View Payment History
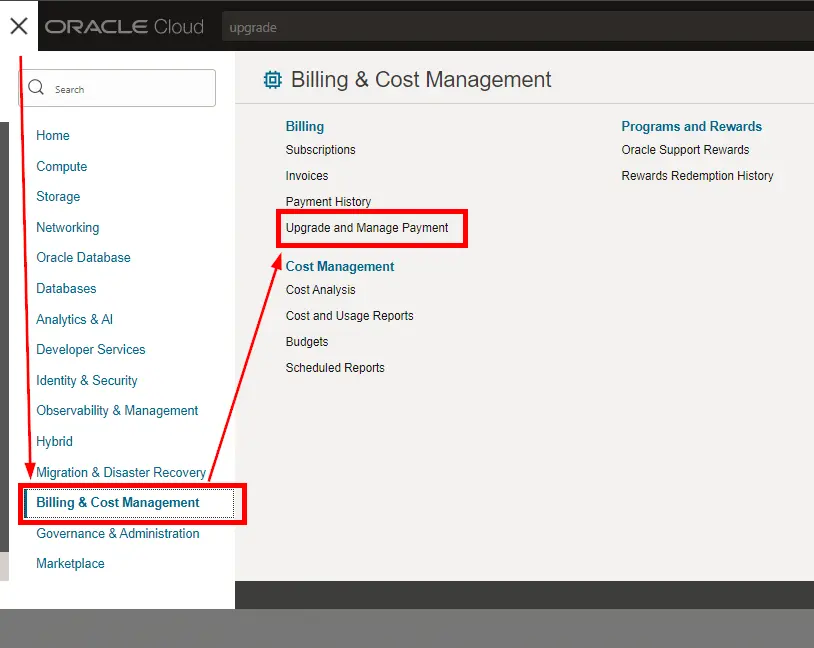 pos(328,202)
